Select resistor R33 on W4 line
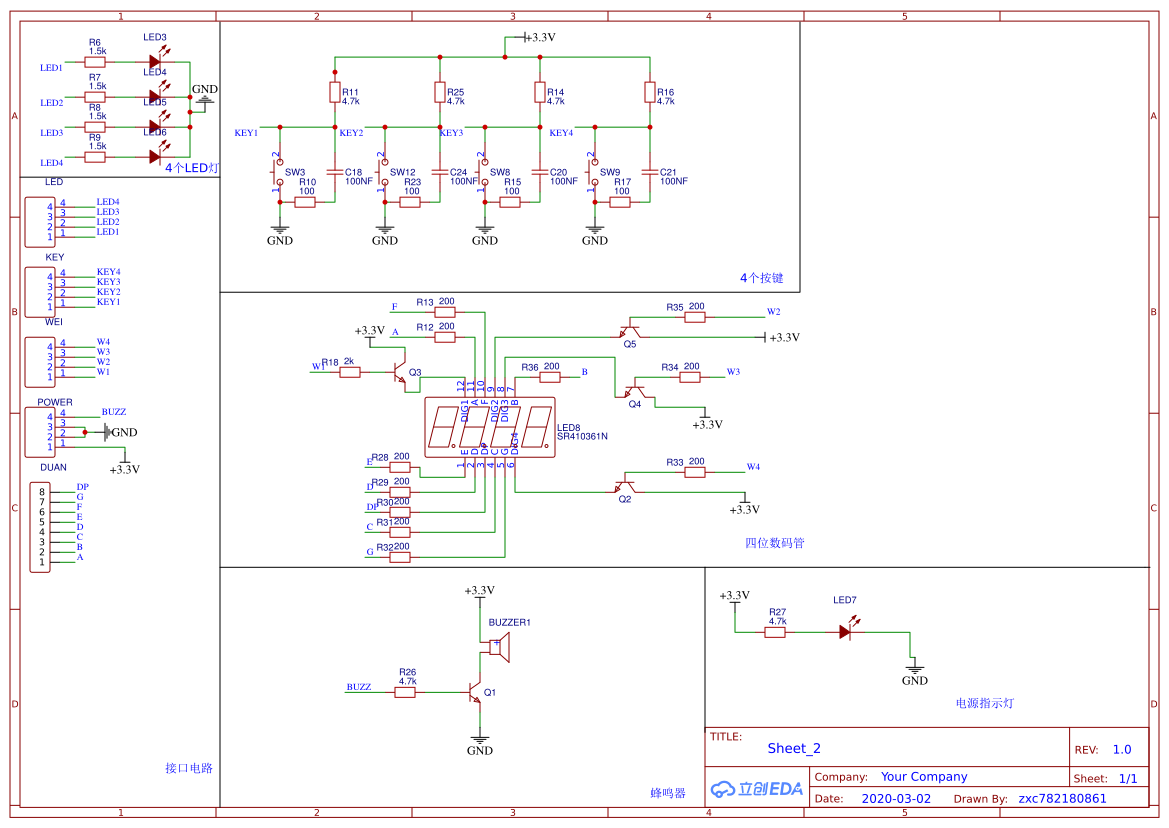 [x=695, y=472]
